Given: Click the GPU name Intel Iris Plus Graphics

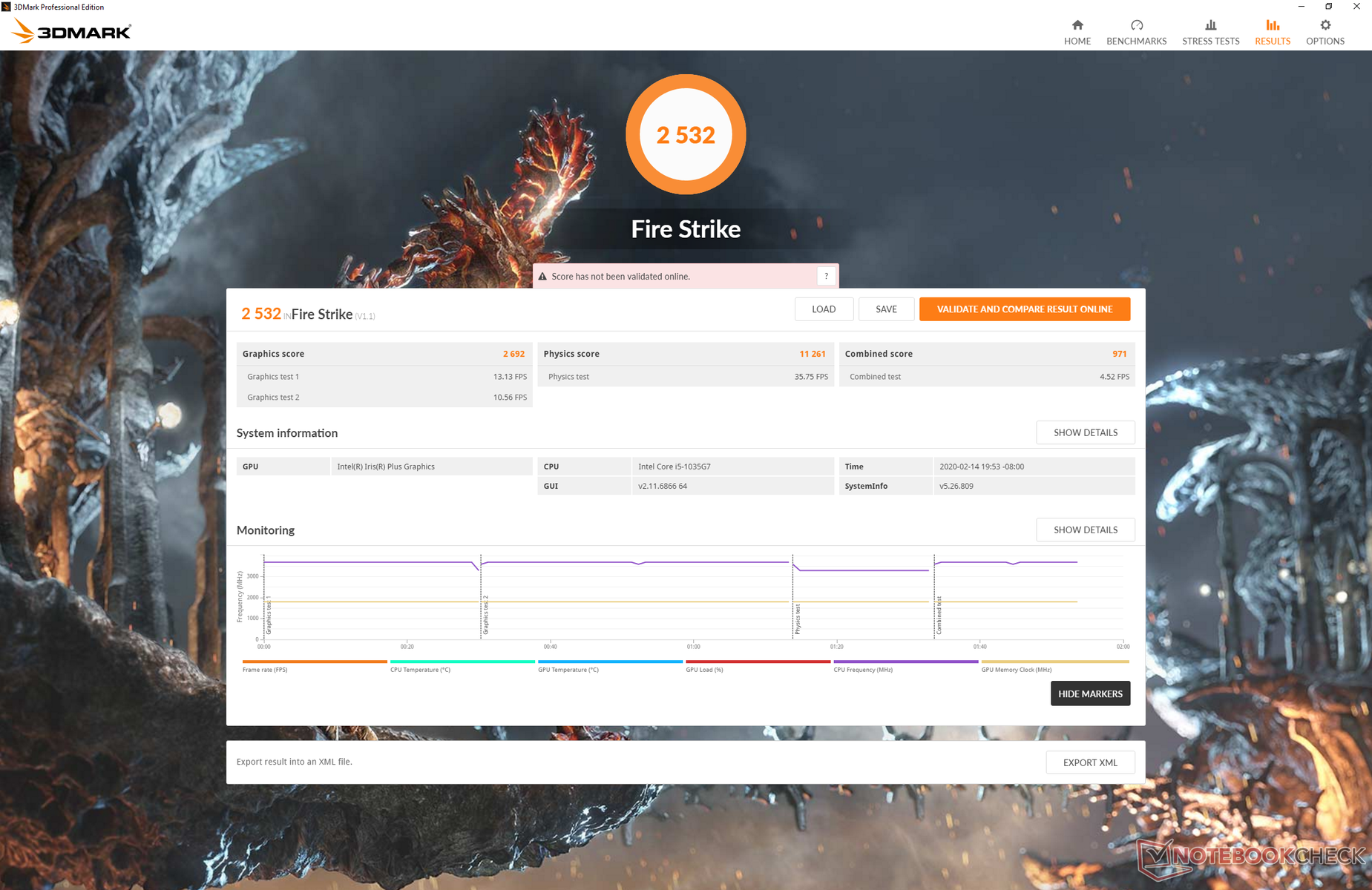Looking at the screenshot, I should (x=386, y=467).
